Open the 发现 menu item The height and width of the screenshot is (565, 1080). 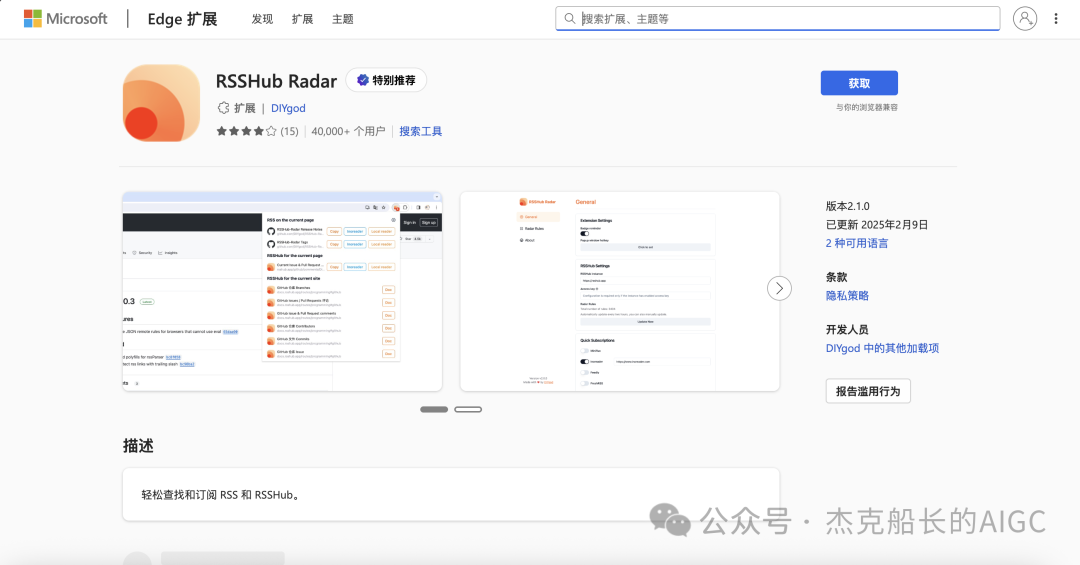pos(262,19)
